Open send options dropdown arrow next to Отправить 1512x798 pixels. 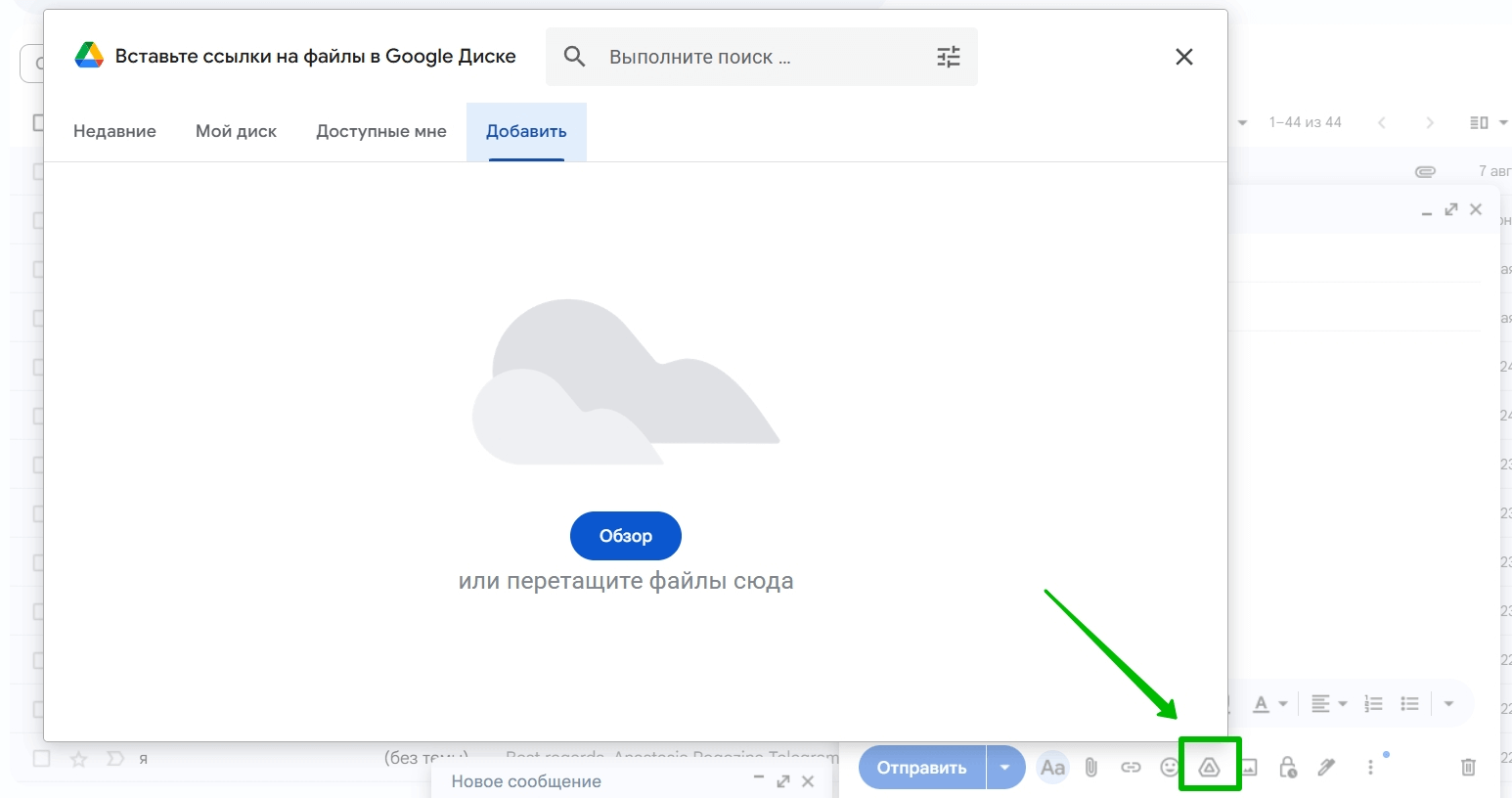tap(1004, 768)
